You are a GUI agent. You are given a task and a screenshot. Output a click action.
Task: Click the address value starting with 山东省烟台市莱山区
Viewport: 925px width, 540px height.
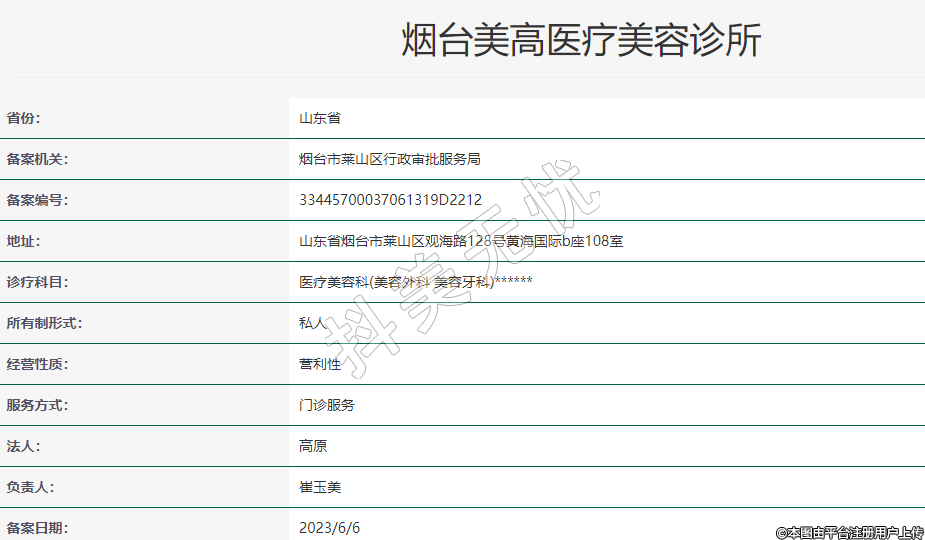tap(461, 241)
